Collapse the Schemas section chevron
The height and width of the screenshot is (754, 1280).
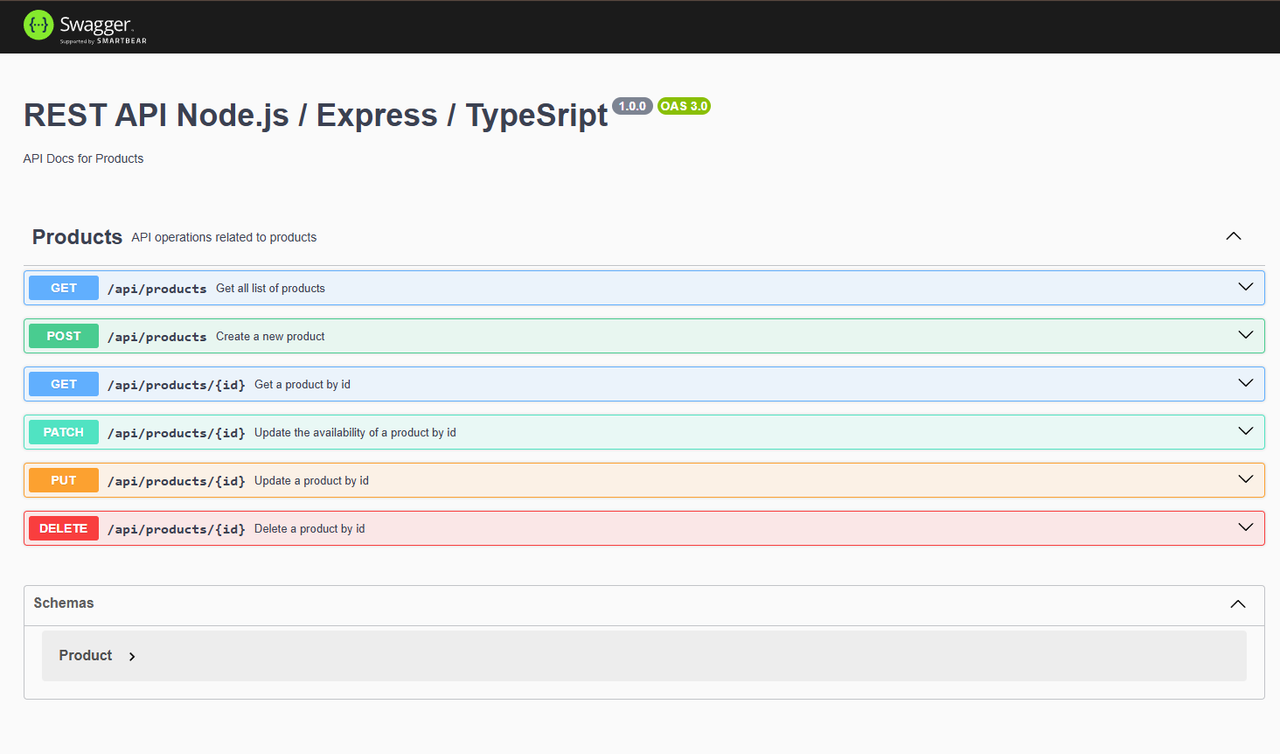point(1238,604)
